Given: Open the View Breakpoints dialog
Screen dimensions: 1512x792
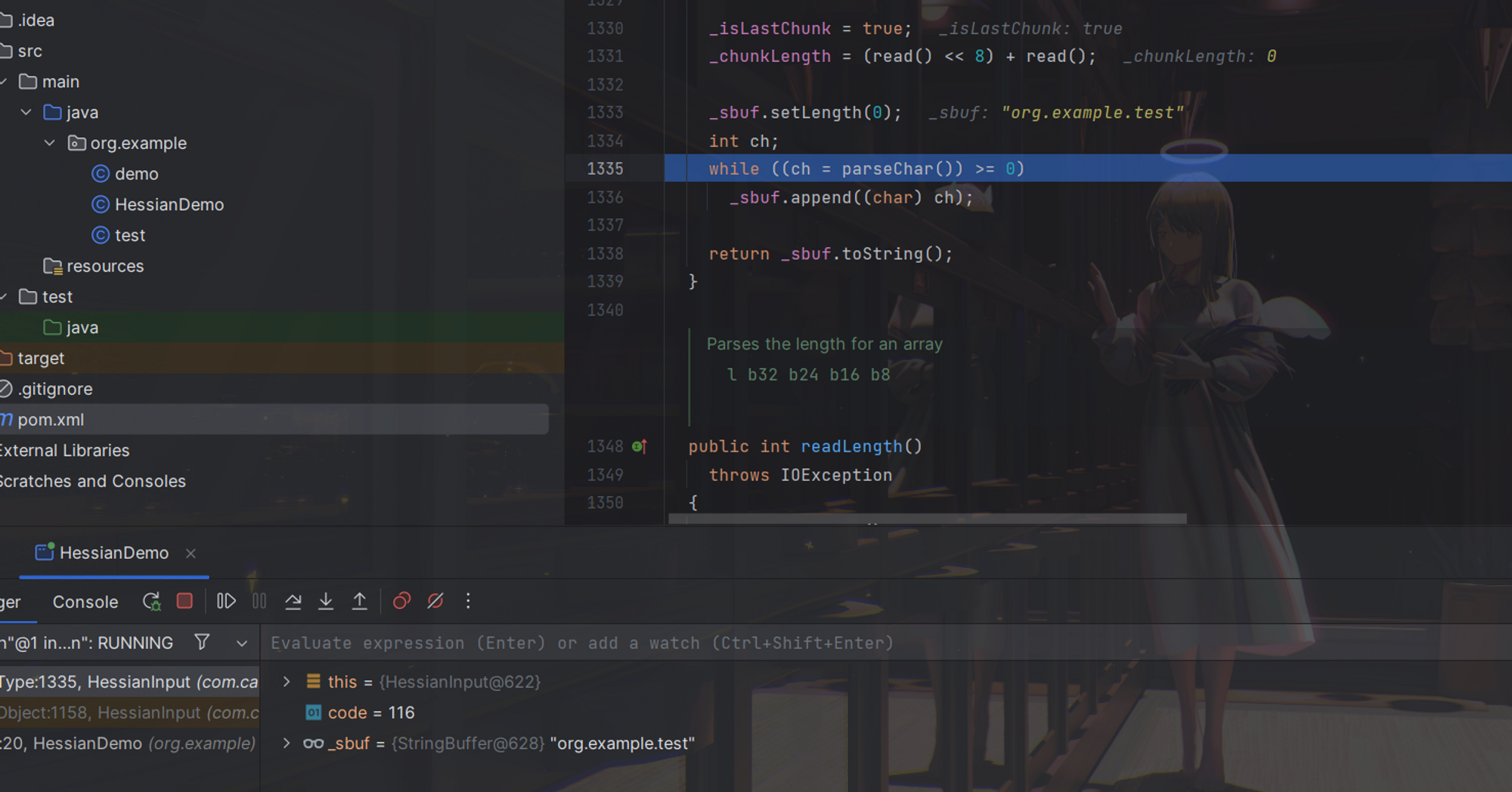Looking at the screenshot, I should coord(401,601).
